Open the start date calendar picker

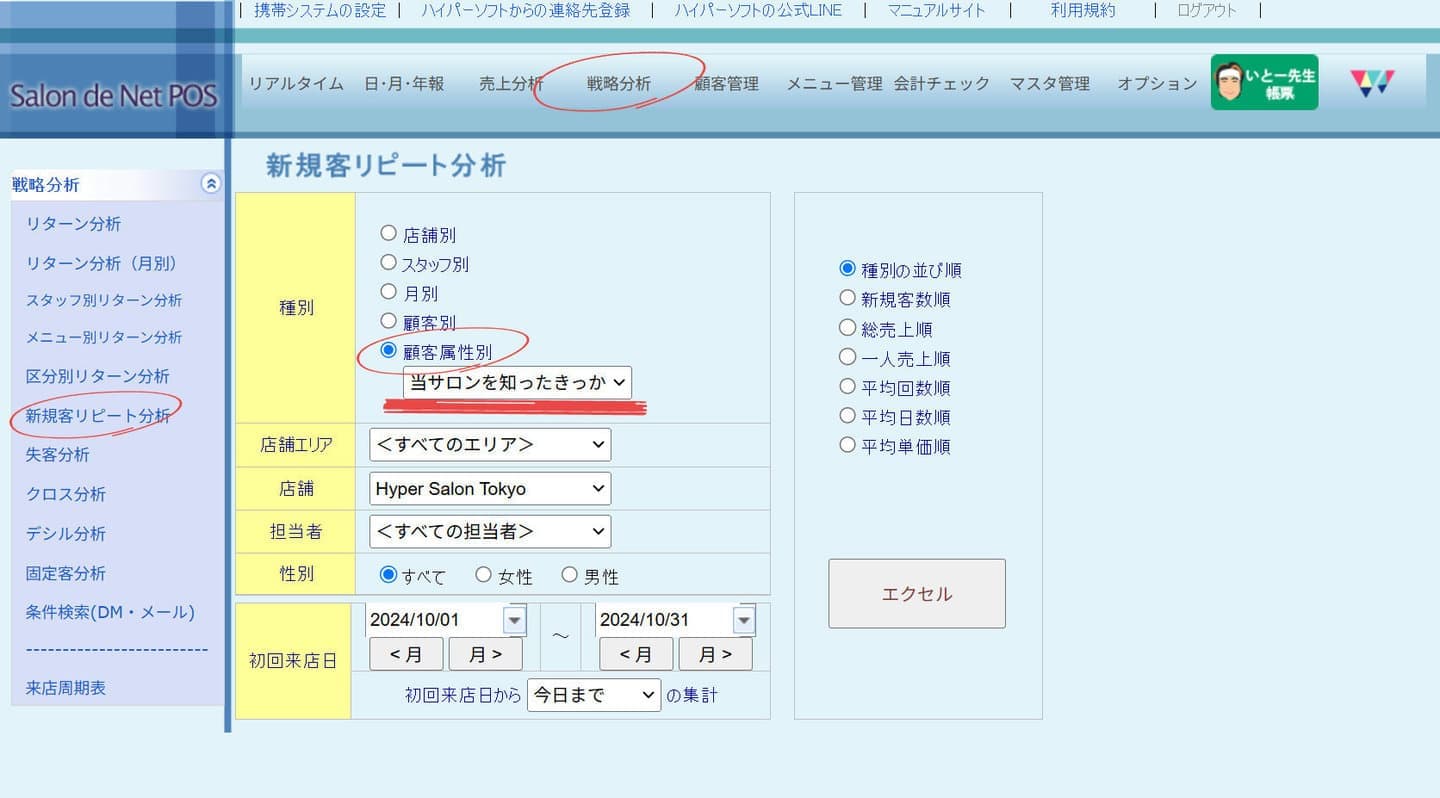click(514, 620)
